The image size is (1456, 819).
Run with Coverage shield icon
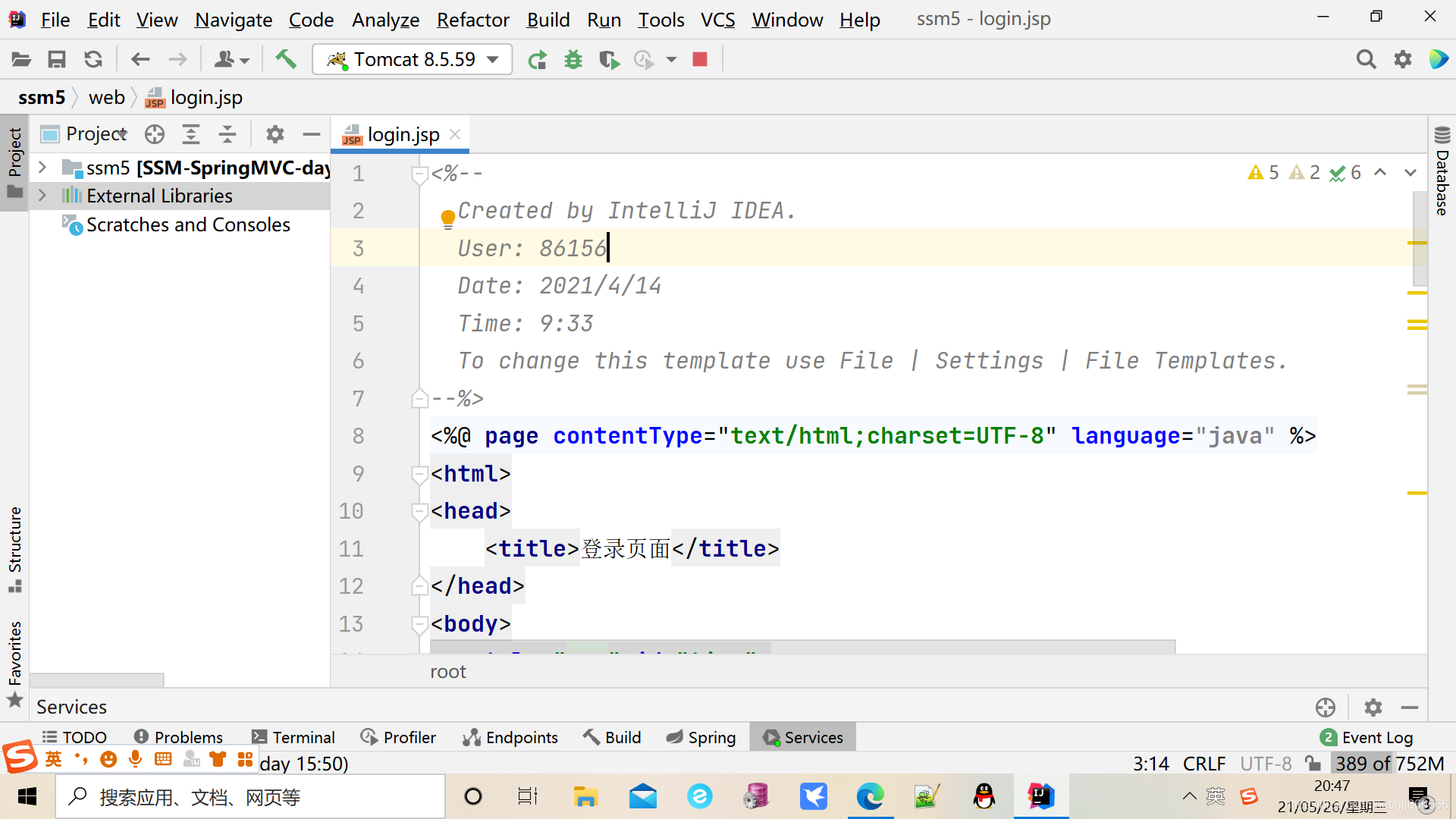pyautogui.click(x=608, y=59)
